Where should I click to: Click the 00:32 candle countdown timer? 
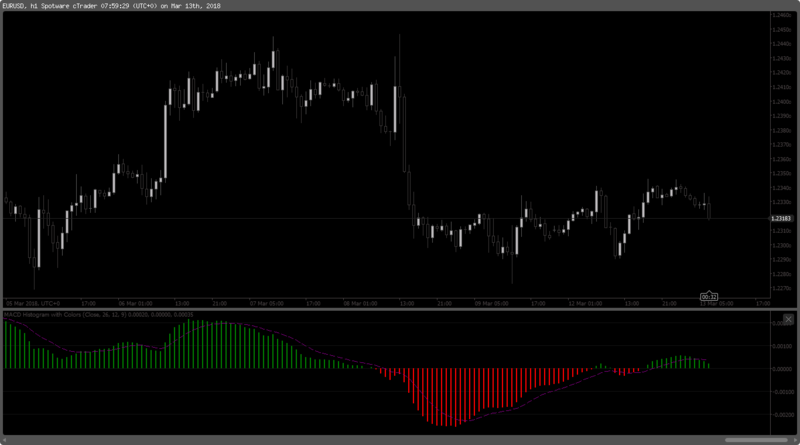coord(709,296)
